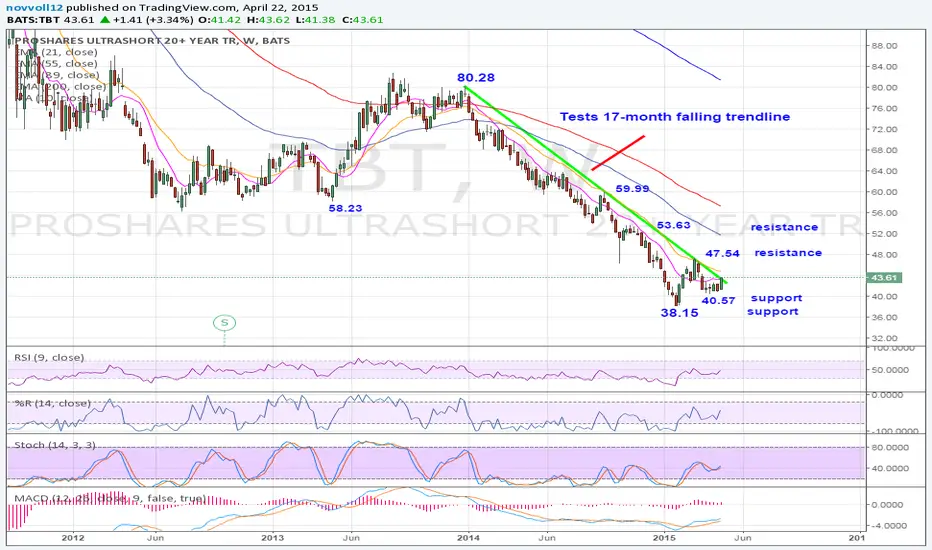Click the 38.15 low annotation
Image resolution: width=932 pixels, height=550 pixels.
[x=679, y=313]
